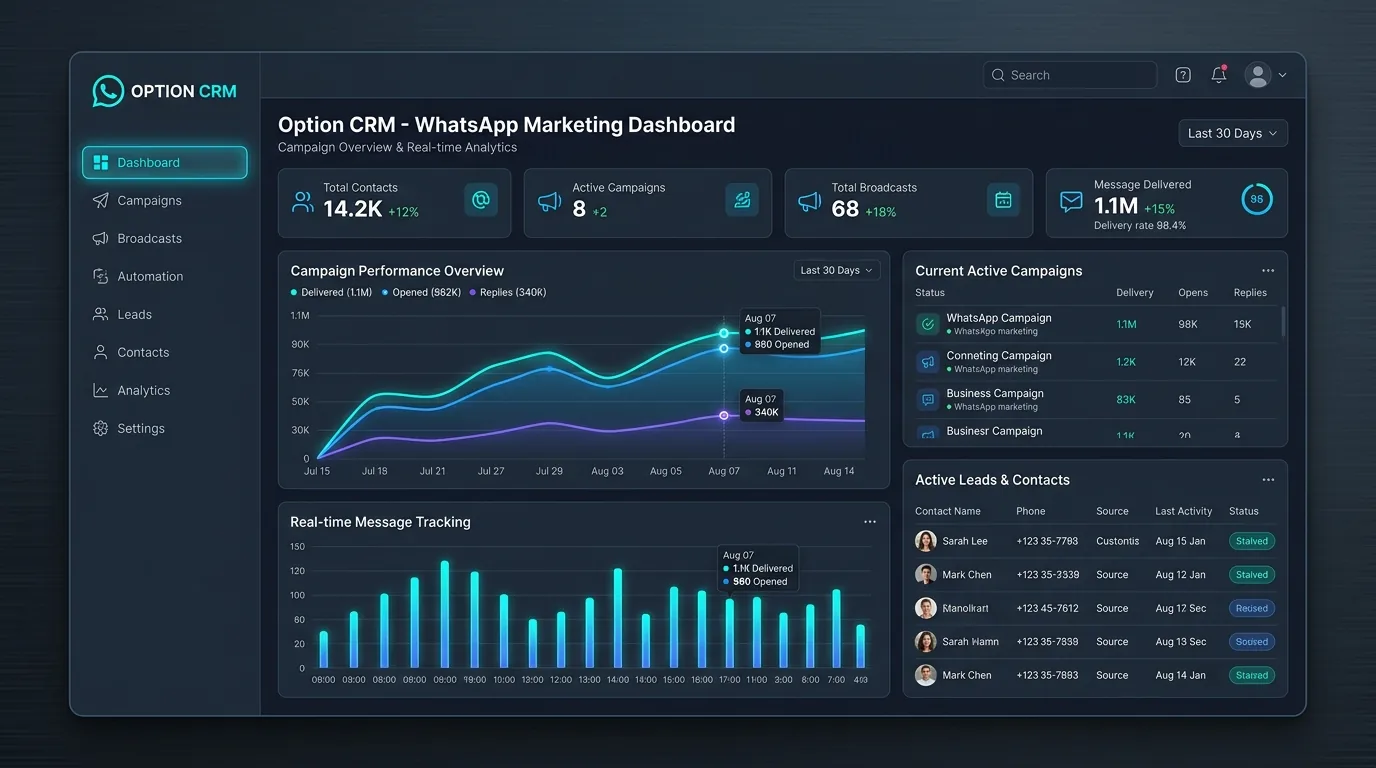This screenshot has width=1376, height=768.
Task: Click the Contact Name column header
Action: [x=948, y=511]
